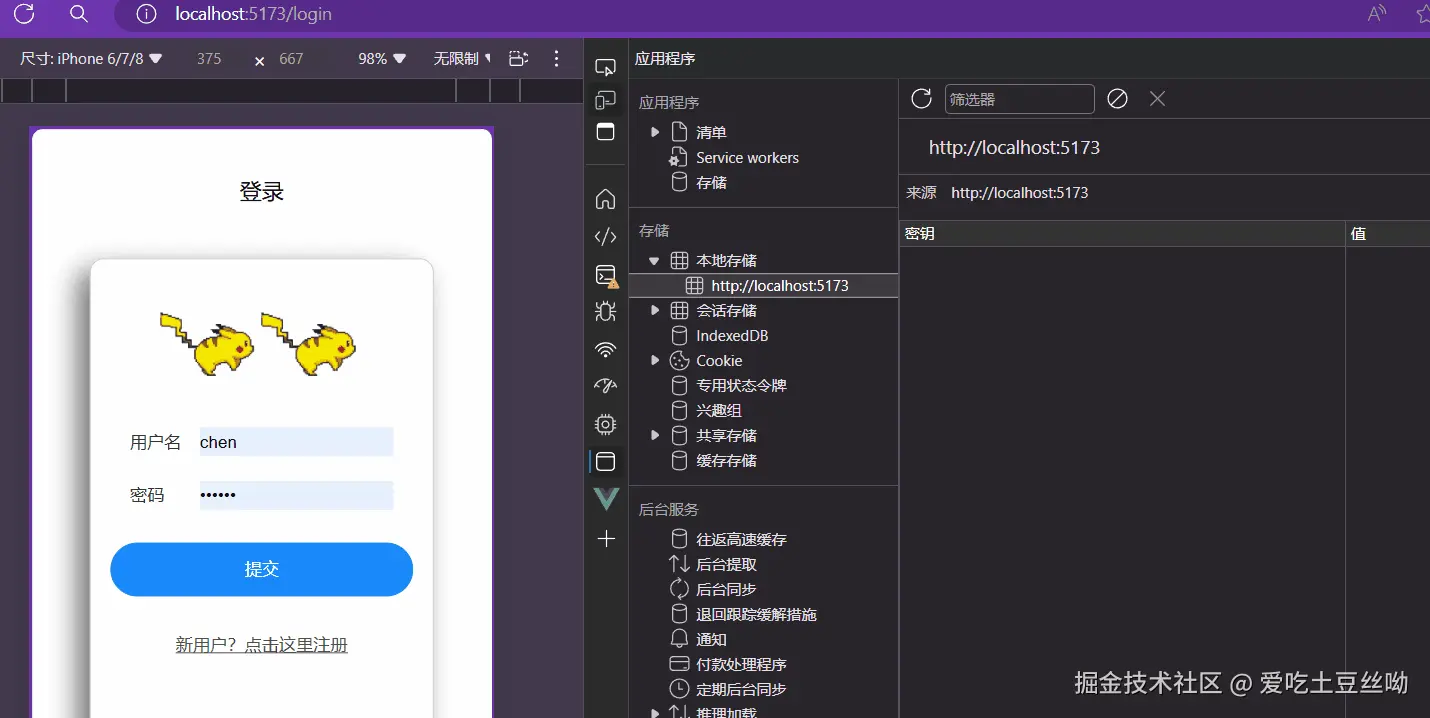
Task: Open the iPhone 6/7/8 size dropdown
Action: click(91, 59)
